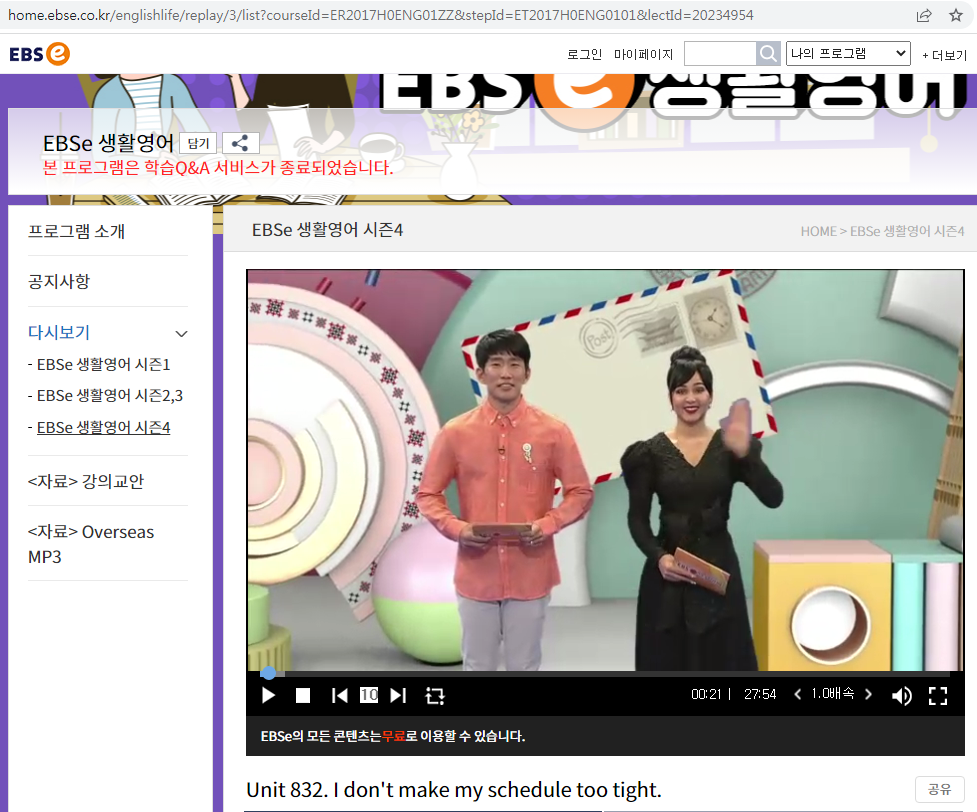
Task: Click the 27:54 total duration
Action: point(760,694)
